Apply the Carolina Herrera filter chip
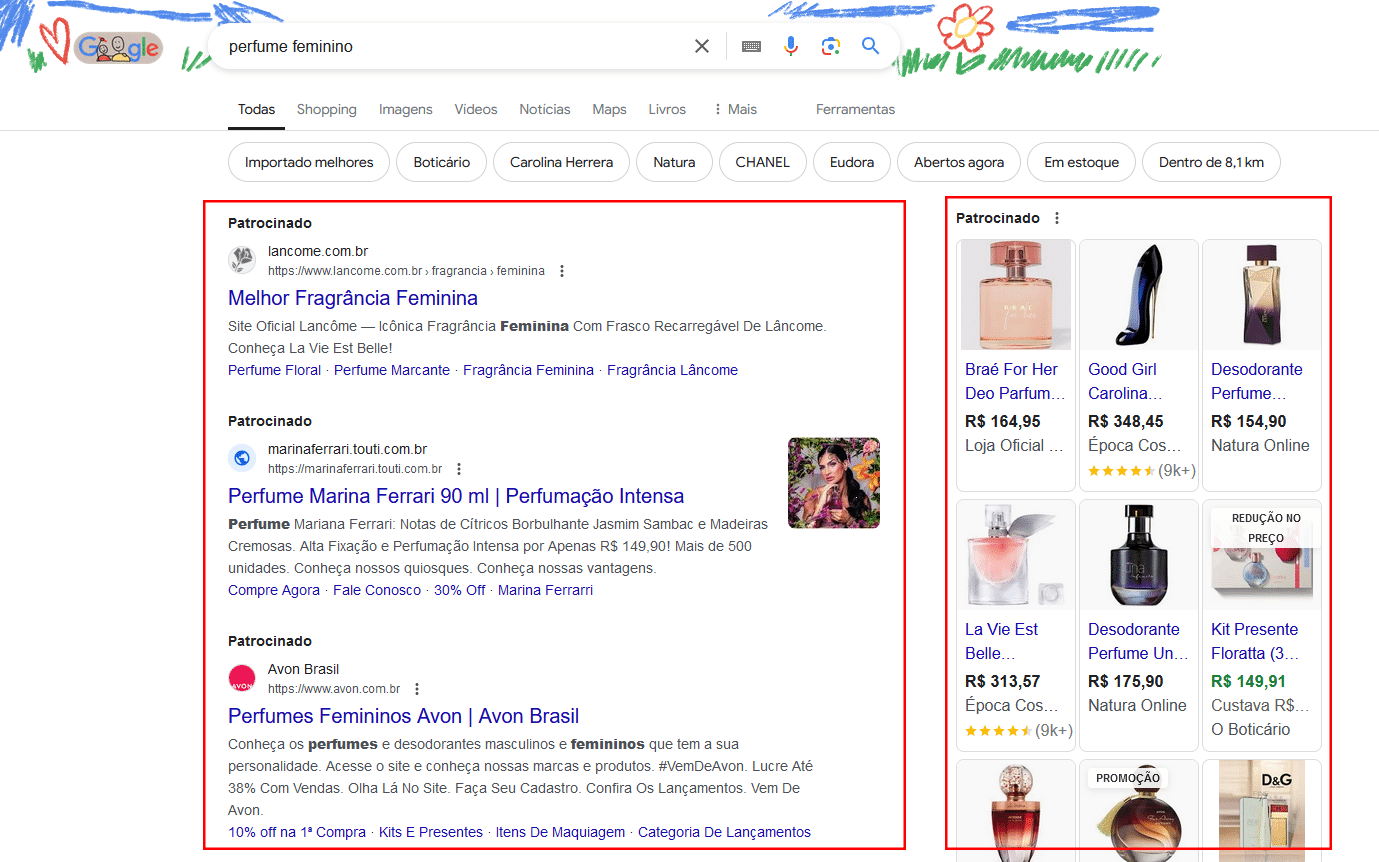The image size is (1379, 862). point(561,162)
